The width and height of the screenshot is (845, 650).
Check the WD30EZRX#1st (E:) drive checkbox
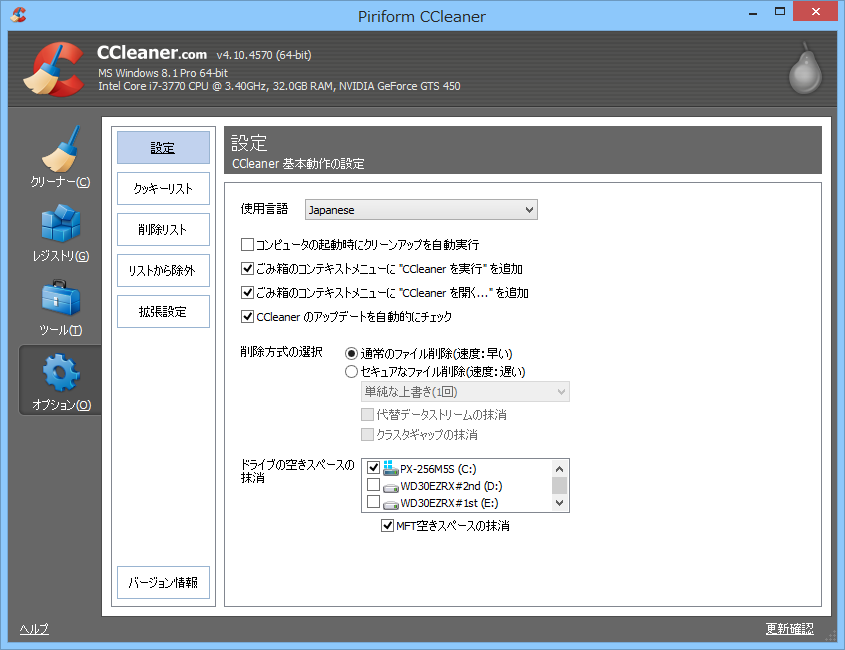coord(373,502)
